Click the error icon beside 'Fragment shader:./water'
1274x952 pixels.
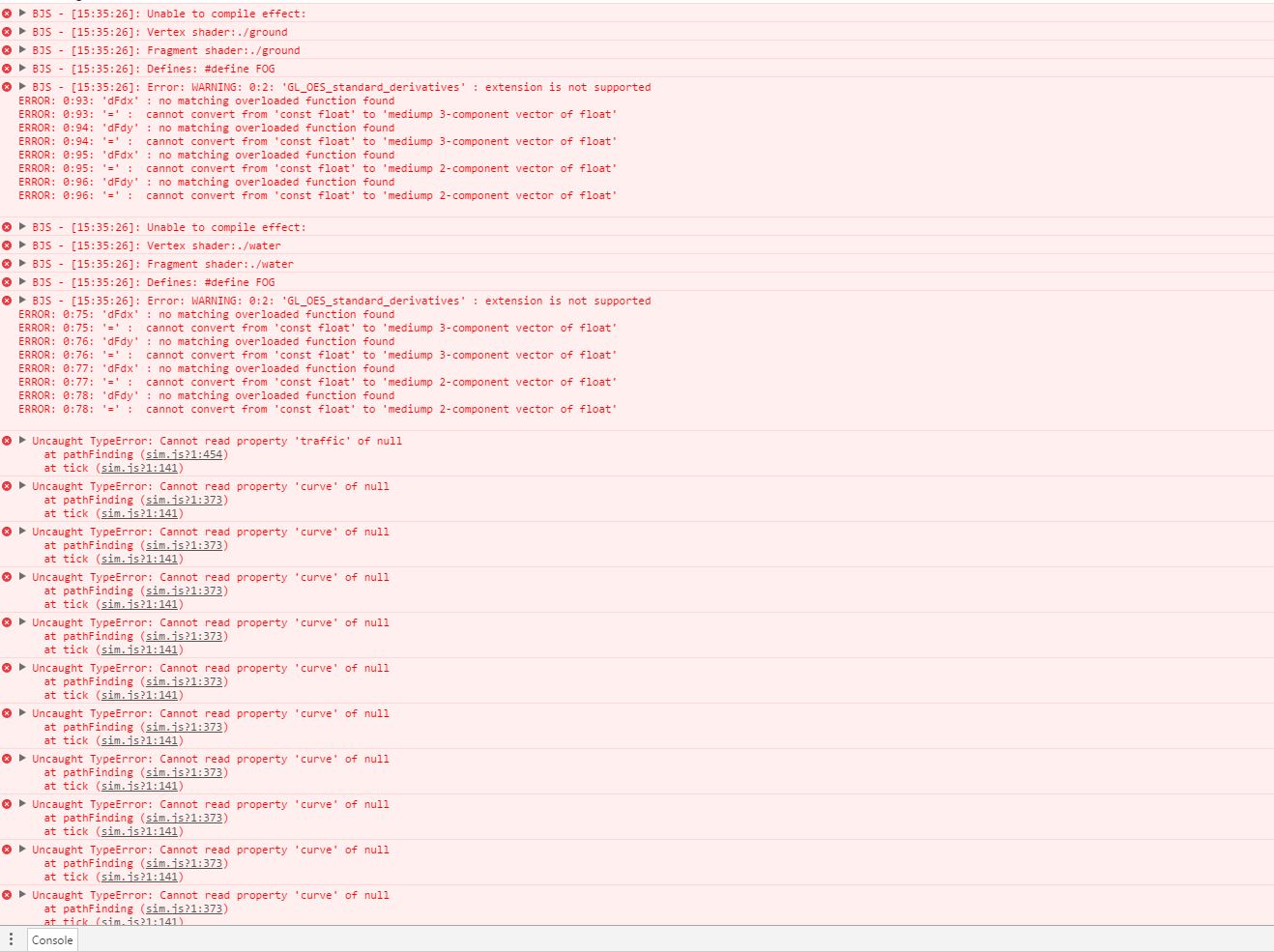click(x=7, y=264)
